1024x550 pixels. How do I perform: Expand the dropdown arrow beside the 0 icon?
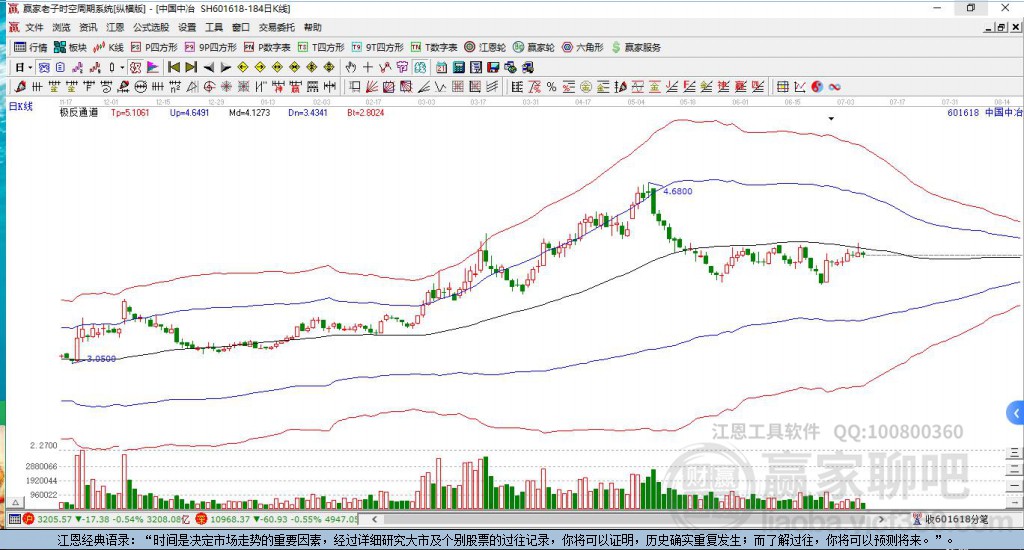(x=122, y=67)
